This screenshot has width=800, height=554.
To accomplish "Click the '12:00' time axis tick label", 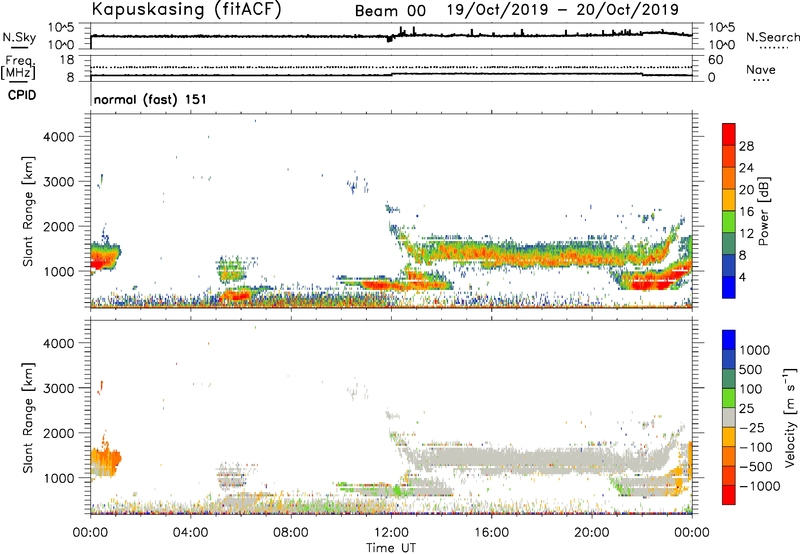I will (391, 533).
